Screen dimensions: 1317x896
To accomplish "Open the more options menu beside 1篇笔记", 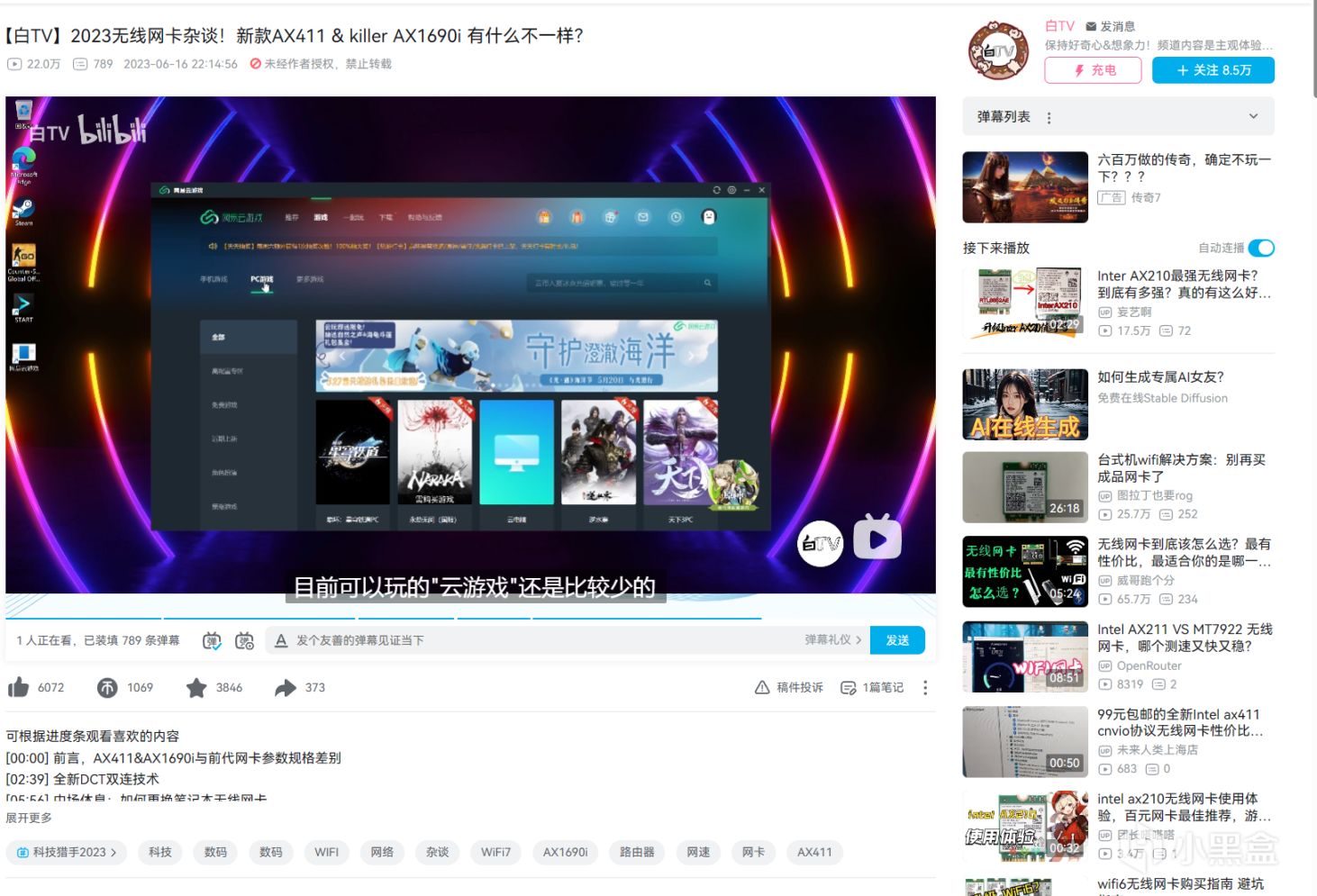I will (x=925, y=688).
